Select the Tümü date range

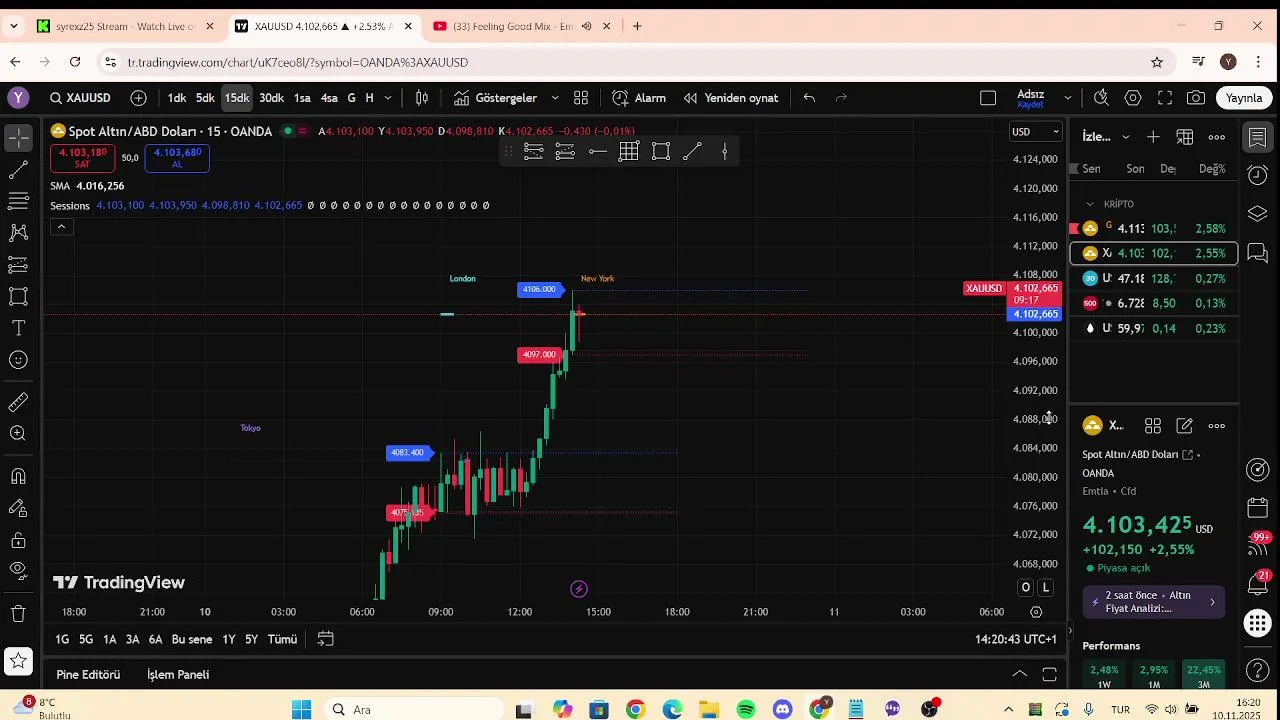tap(282, 639)
